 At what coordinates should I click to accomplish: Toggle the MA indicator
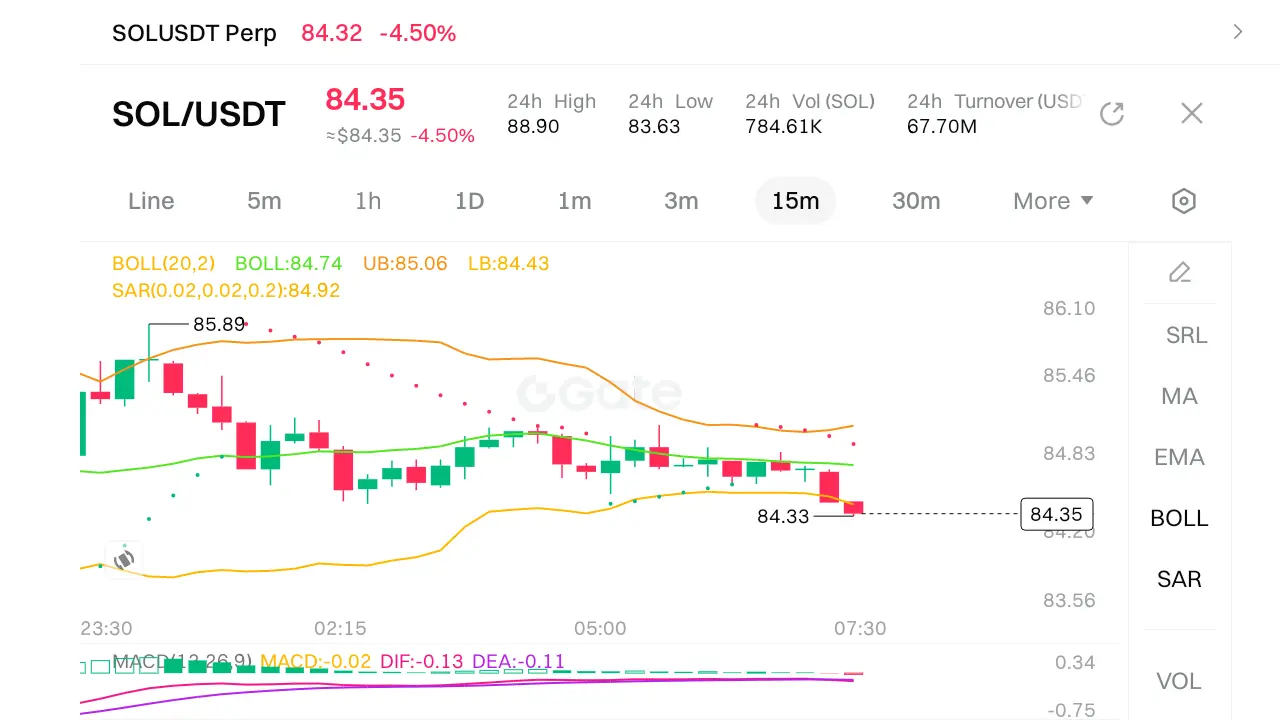pos(1179,396)
